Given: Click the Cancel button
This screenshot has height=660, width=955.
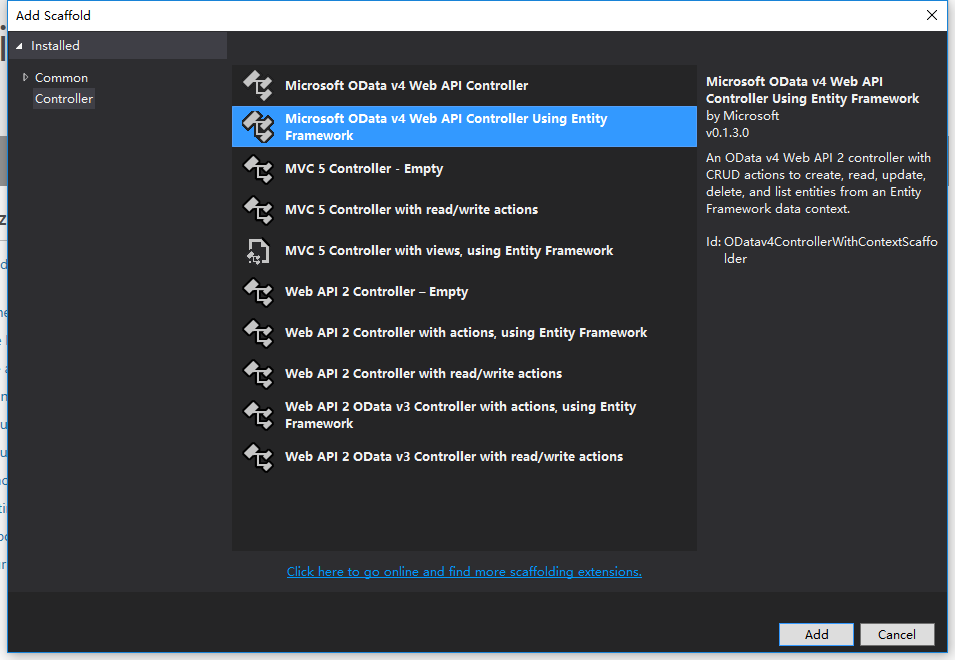Looking at the screenshot, I should pos(897,634).
